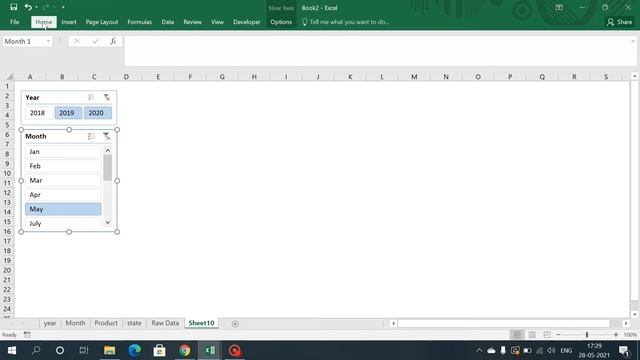Open Microsoft Edge from the taskbar
Image resolution: width=640 pixels, height=360 pixels.
134,350
